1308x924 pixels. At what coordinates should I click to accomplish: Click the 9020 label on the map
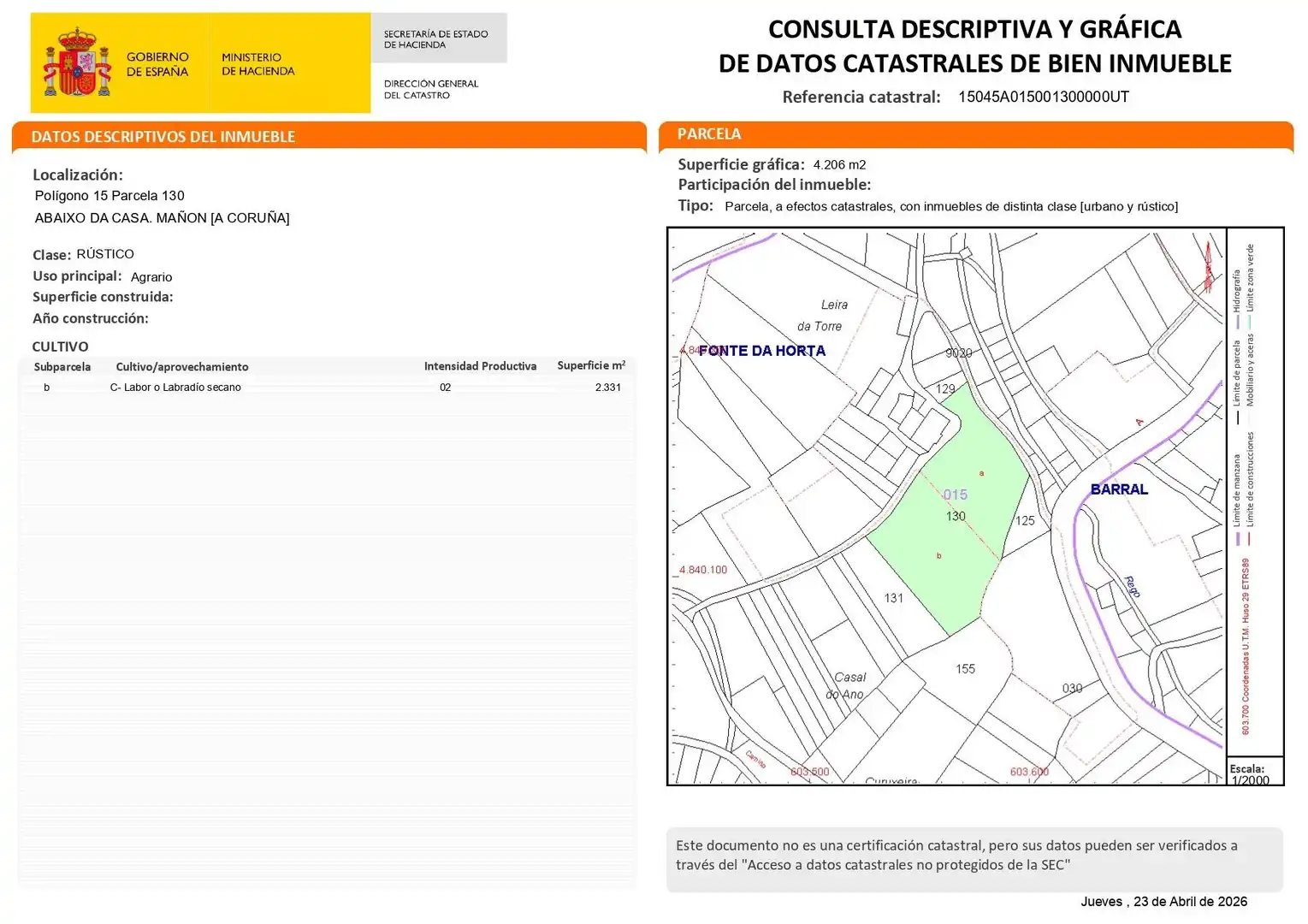tap(958, 353)
